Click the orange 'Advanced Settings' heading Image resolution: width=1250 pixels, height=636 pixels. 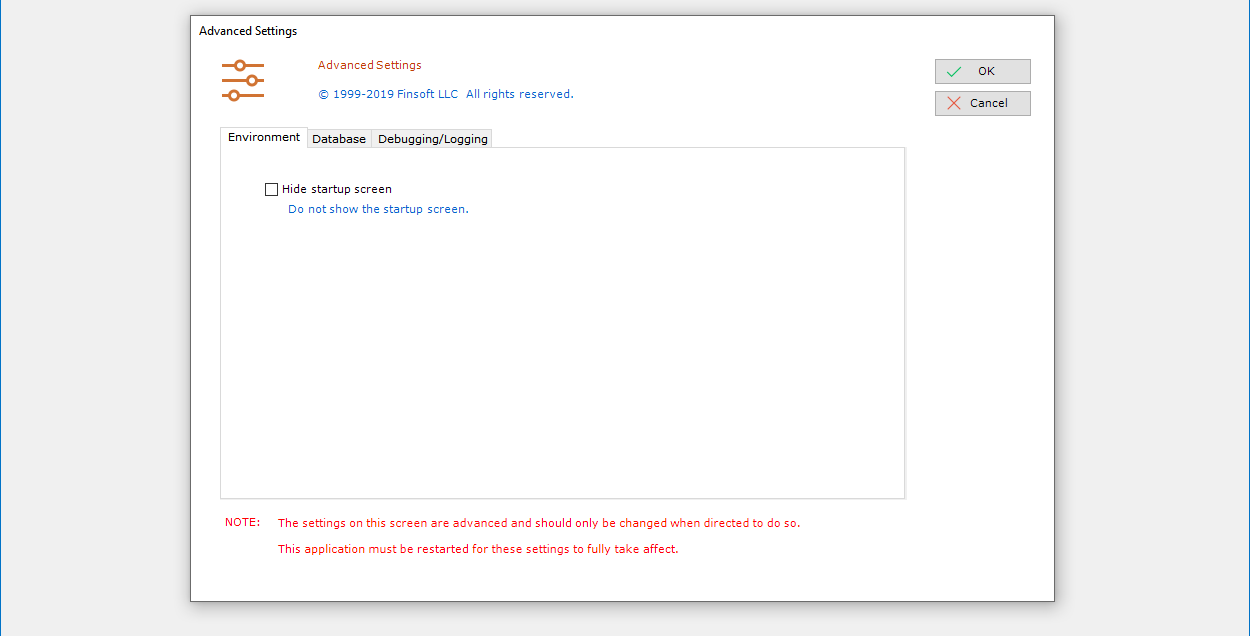(368, 64)
